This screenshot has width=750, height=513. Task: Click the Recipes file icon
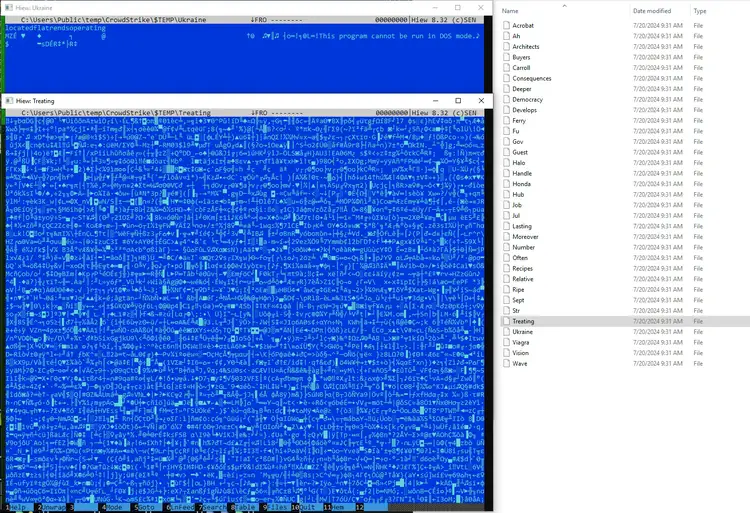[506, 268]
